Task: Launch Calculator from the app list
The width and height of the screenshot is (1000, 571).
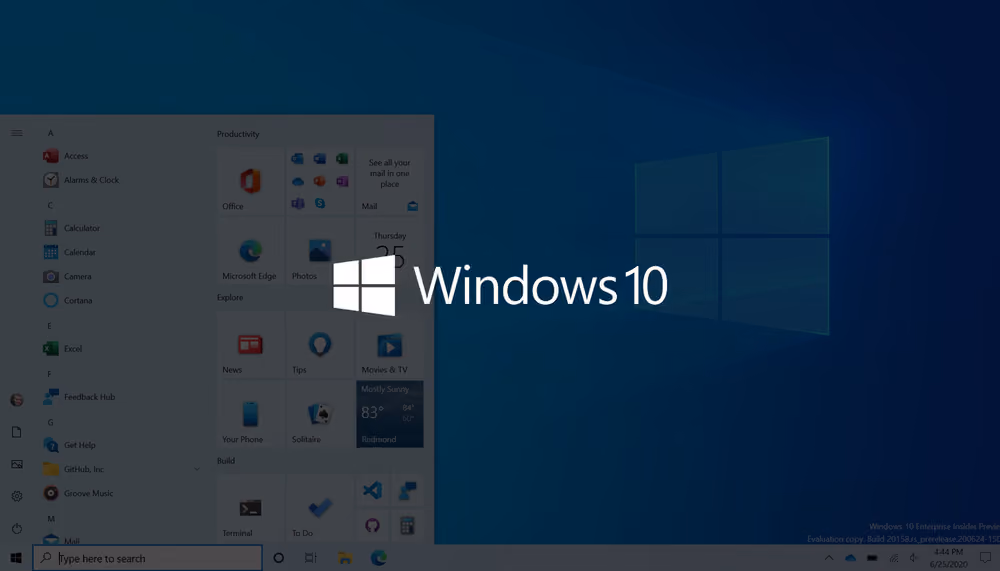Action: click(x=121, y=228)
